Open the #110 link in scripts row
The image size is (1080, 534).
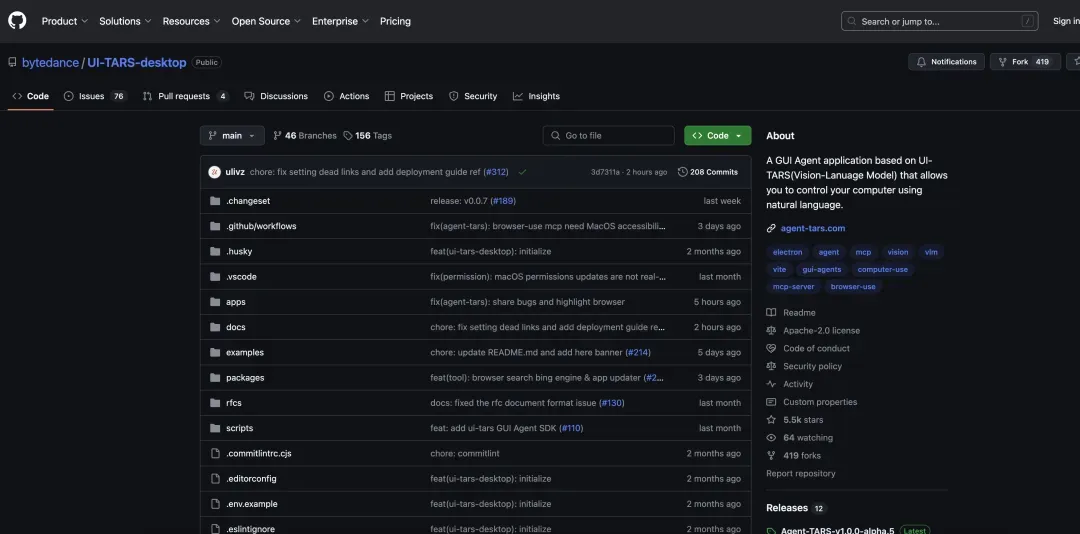(x=571, y=428)
